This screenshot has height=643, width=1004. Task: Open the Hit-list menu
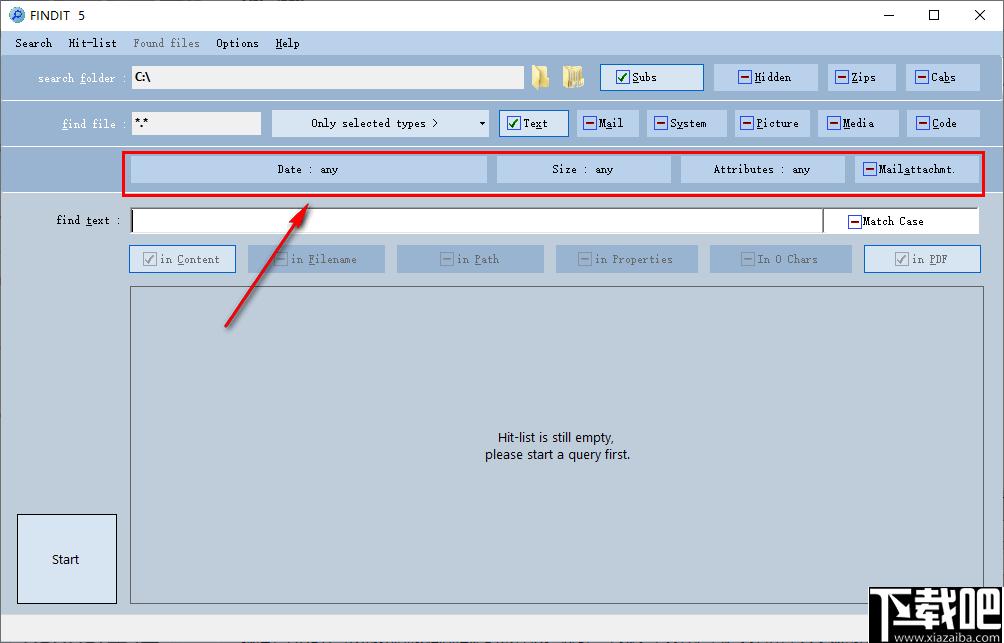click(93, 44)
